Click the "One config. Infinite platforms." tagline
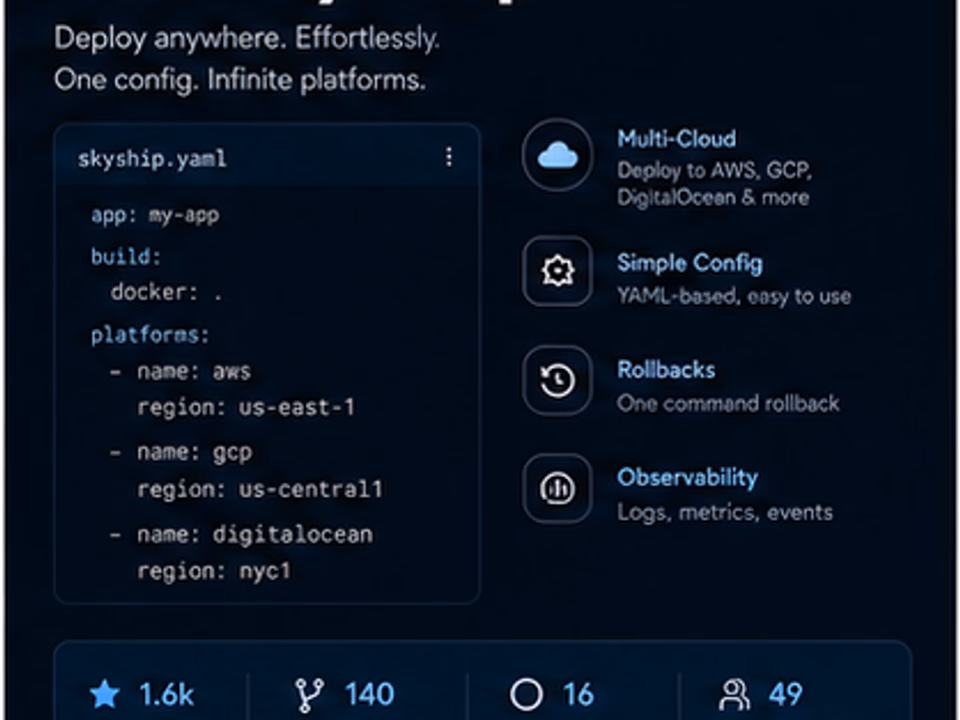The image size is (960, 720). [240, 80]
